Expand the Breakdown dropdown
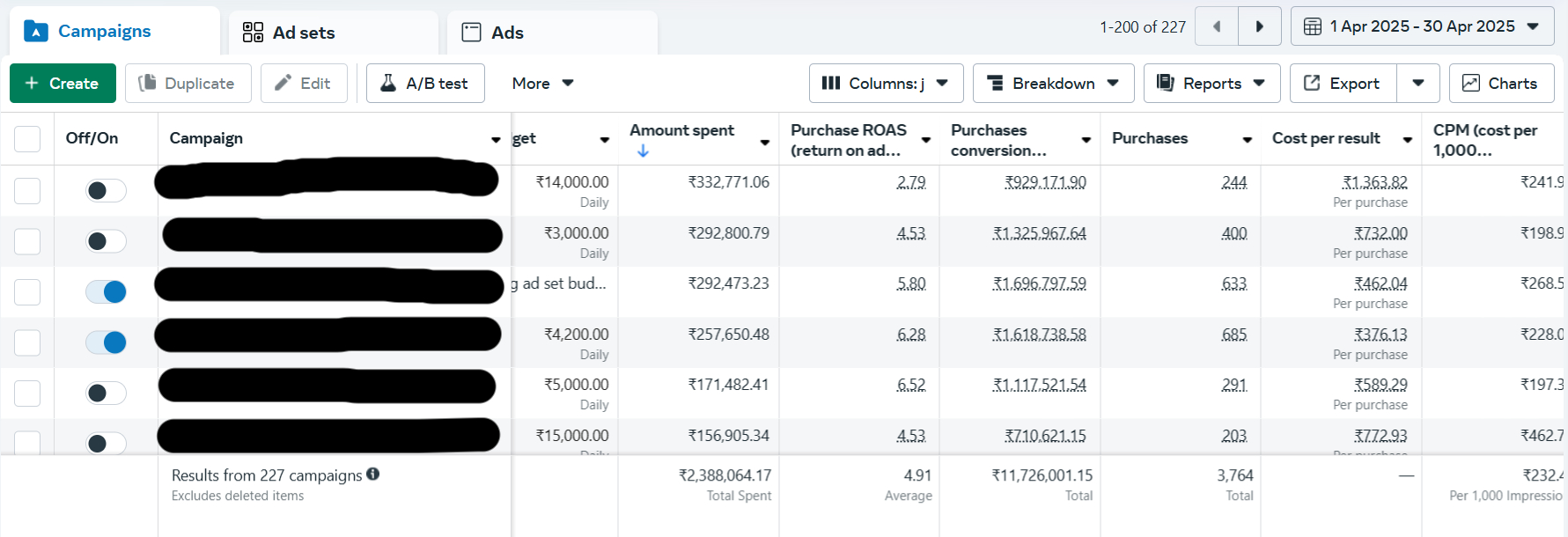 [1053, 83]
